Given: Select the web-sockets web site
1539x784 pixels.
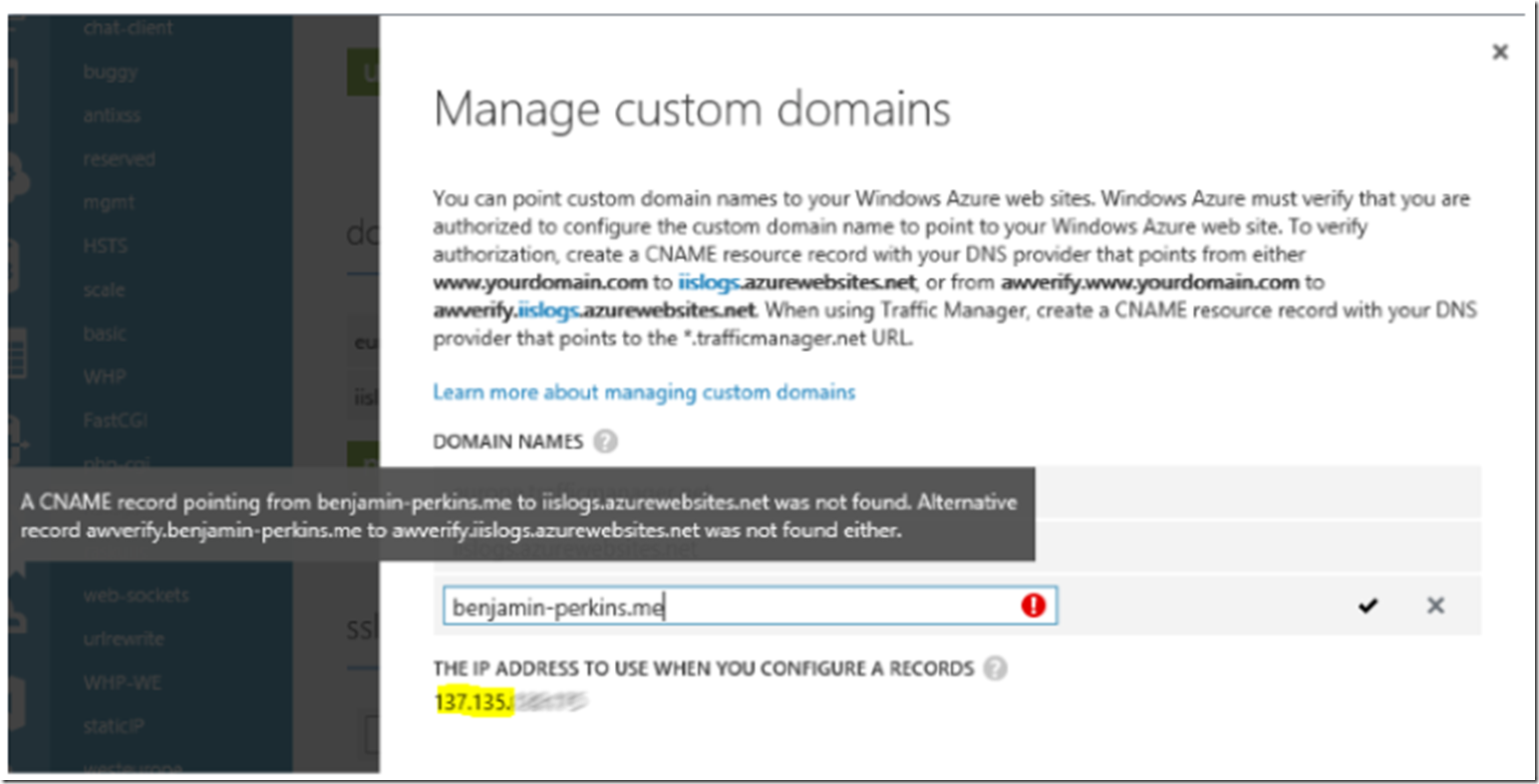Looking at the screenshot, I should 136,596.
